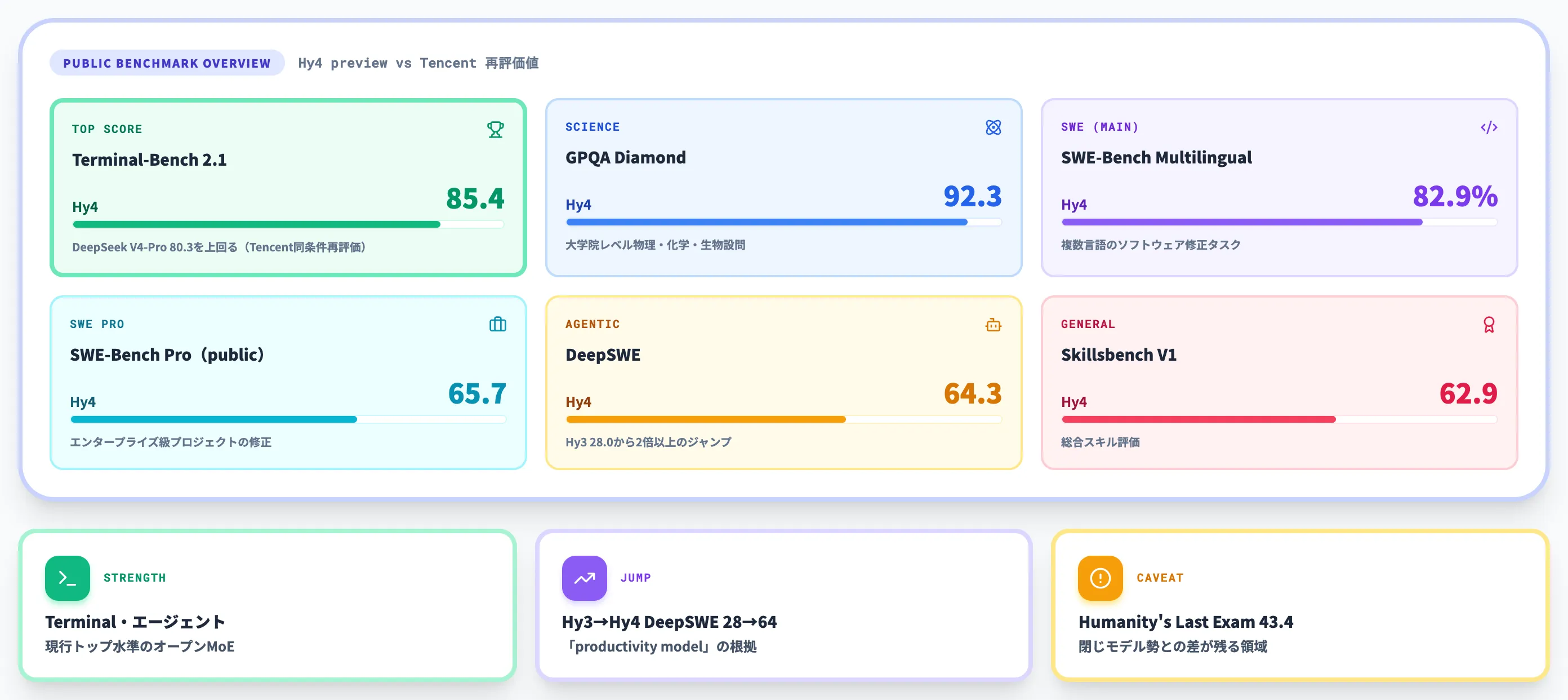
Task: Click the Hy4 label on DeepSWE card
Action: pyautogui.click(x=578, y=402)
